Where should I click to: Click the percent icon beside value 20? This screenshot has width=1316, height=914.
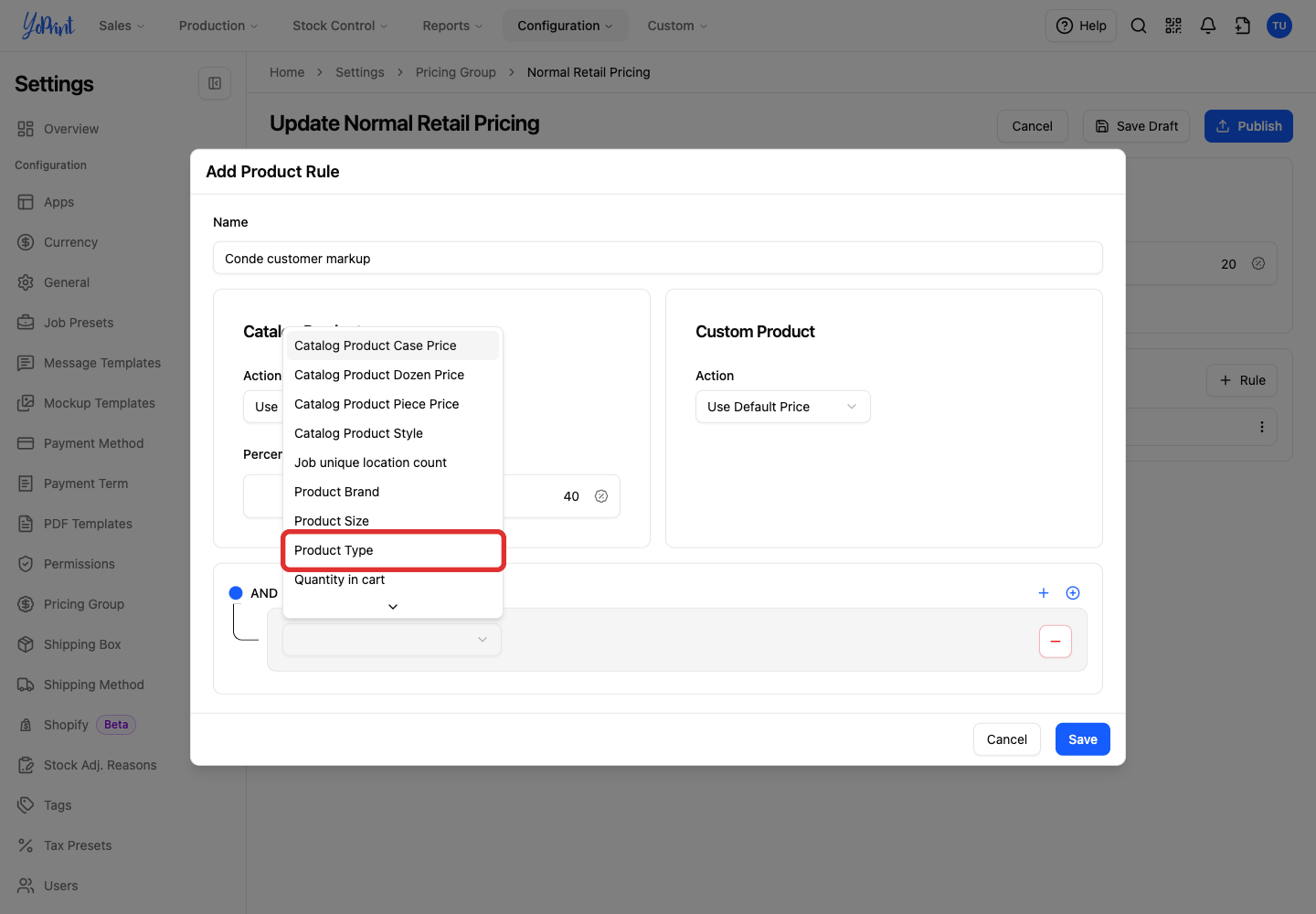point(1258,263)
